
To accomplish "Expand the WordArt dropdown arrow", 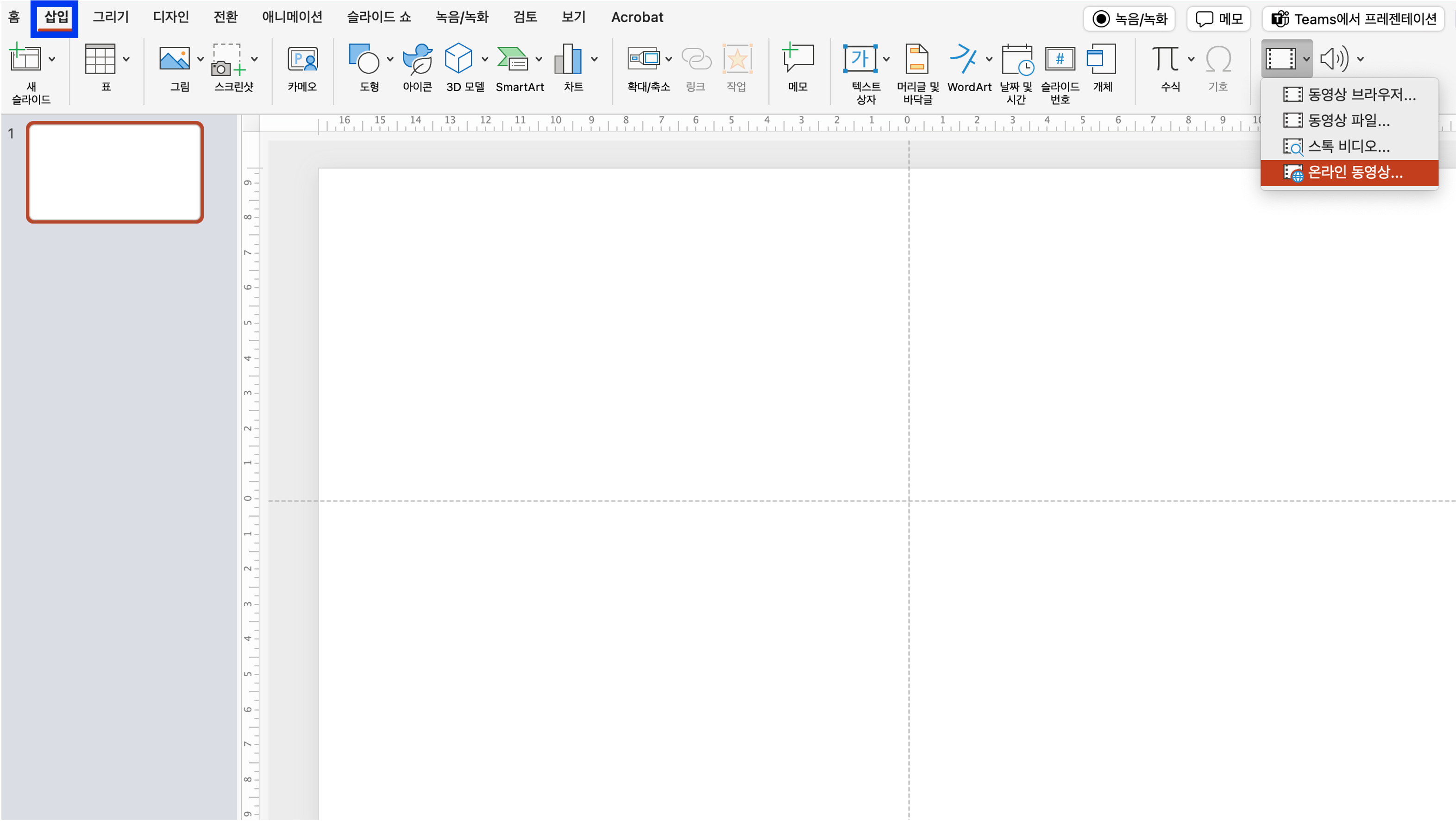I will (989, 59).
